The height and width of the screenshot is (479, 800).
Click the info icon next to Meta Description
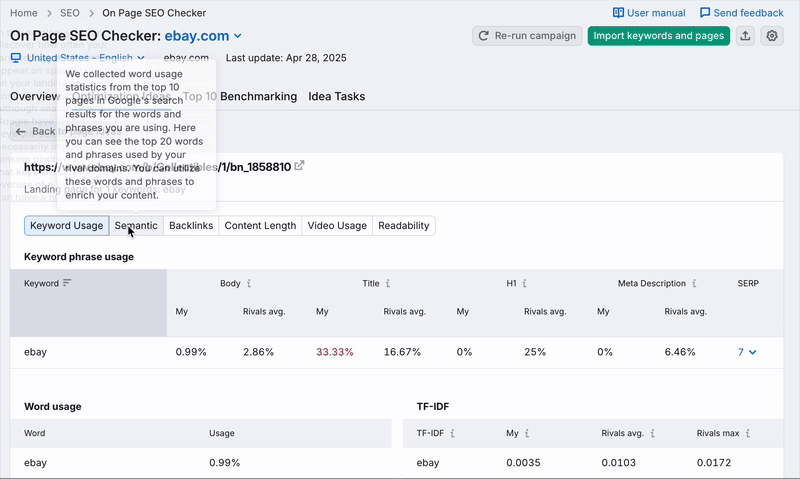694,284
